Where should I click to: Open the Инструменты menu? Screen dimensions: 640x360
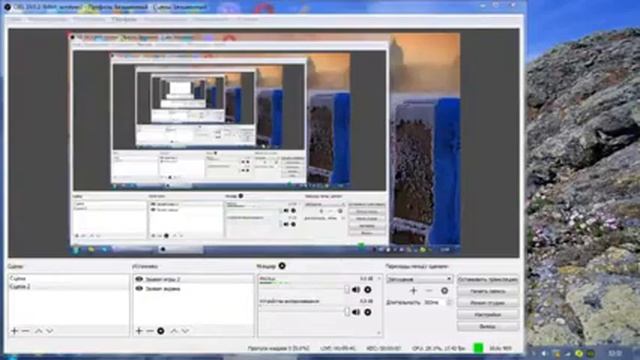pyautogui.click(x=211, y=19)
